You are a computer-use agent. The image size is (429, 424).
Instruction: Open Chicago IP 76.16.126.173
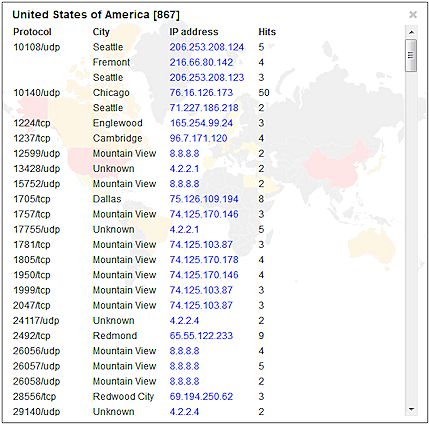click(201, 93)
